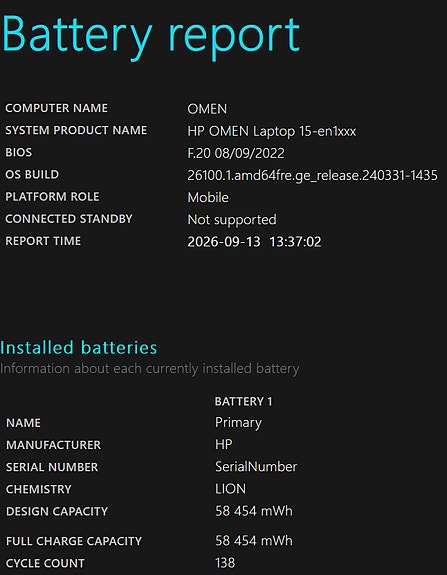Screen dimensions: 447x575
Task: Select the BATTERY 1 column header
Action: 243,402
